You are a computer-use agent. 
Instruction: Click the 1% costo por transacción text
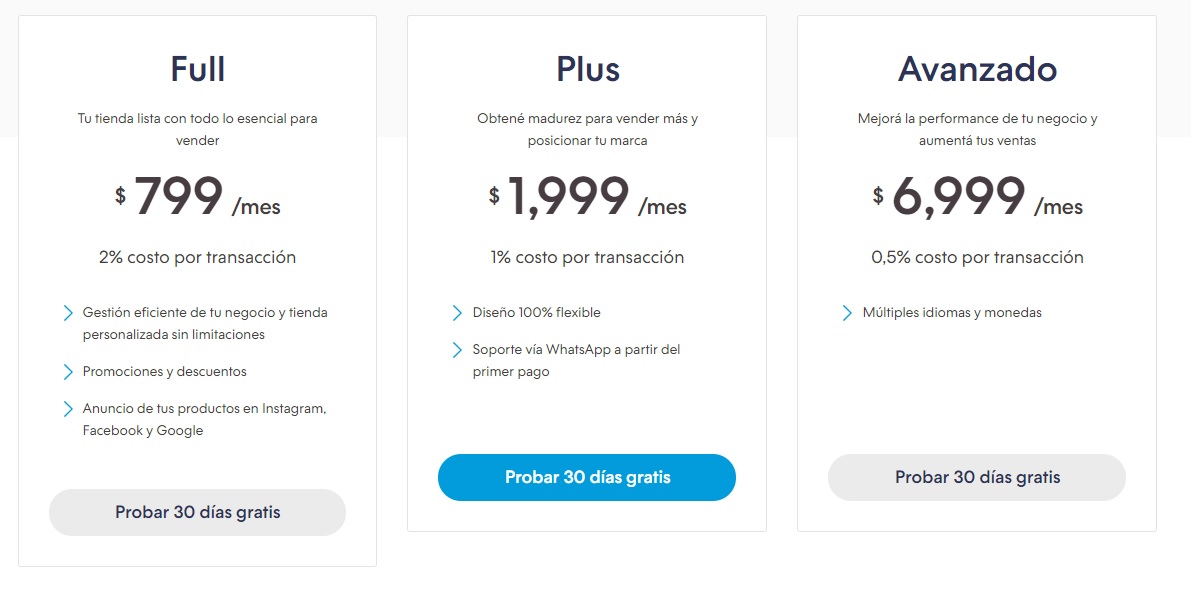587,257
